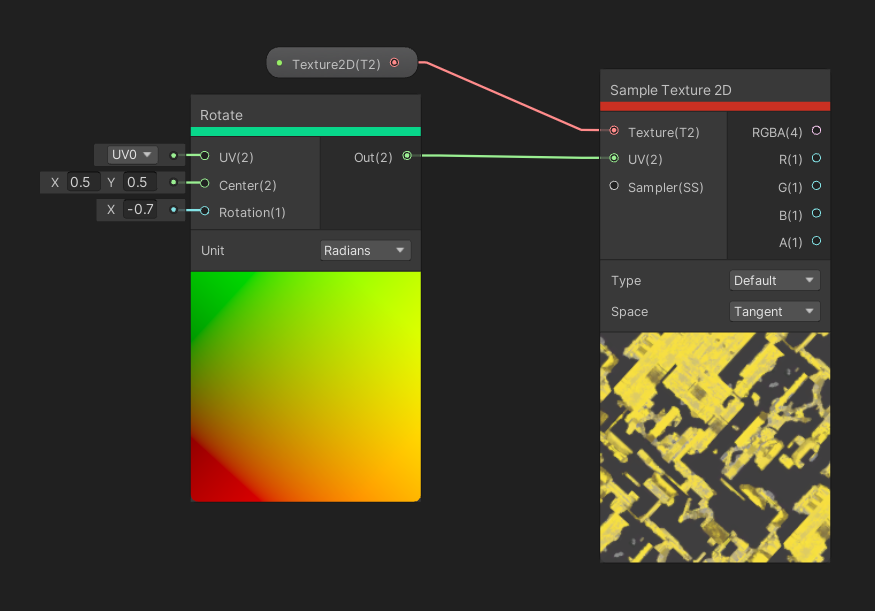875x611 pixels.
Task: Open the Space dropdown showing Tangent
Action: (775, 312)
